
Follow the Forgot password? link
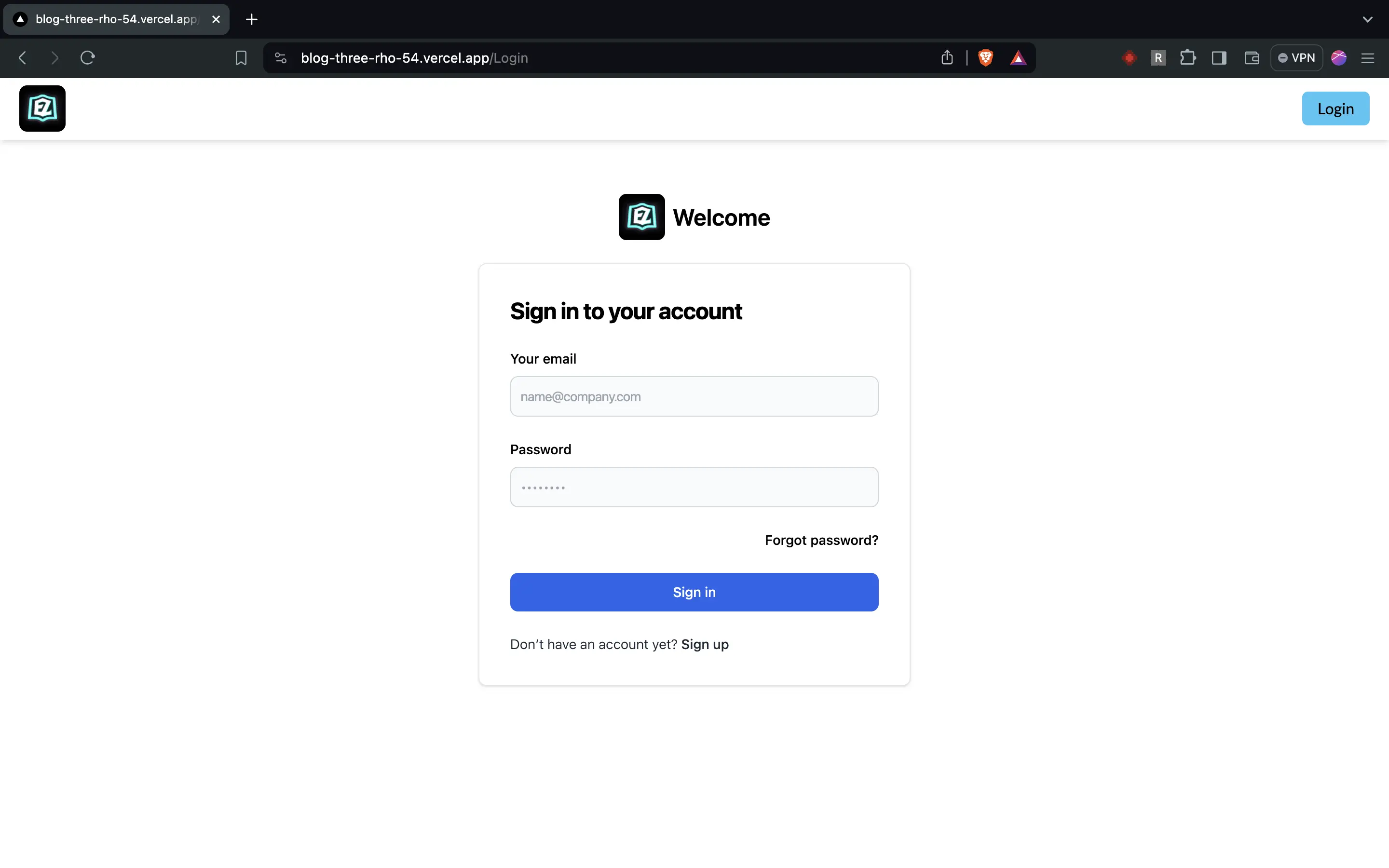point(821,540)
